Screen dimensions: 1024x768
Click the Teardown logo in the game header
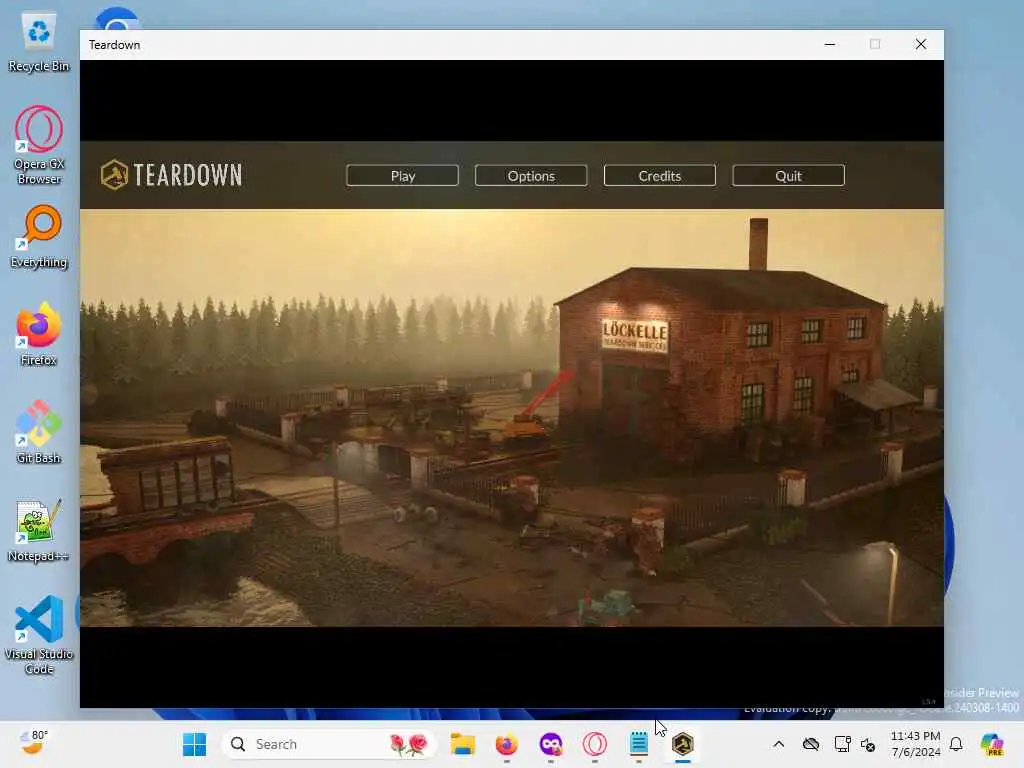[172, 175]
